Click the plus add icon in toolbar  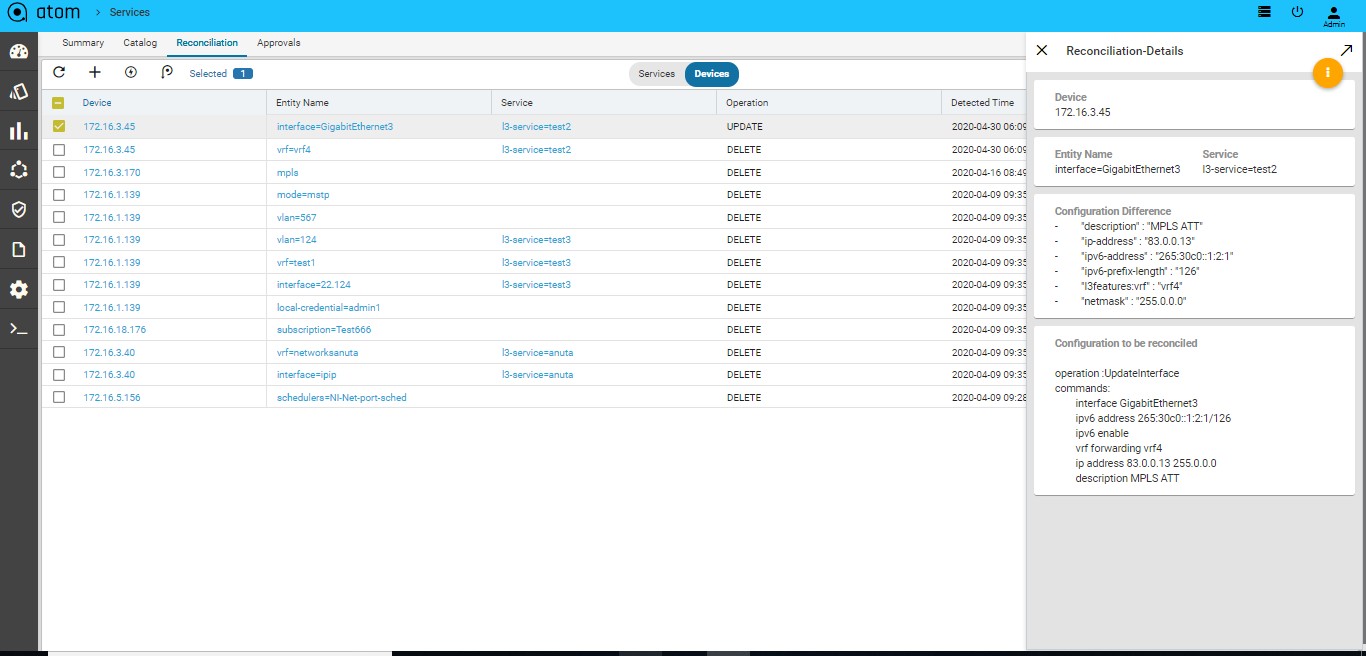(x=95, y=72)
